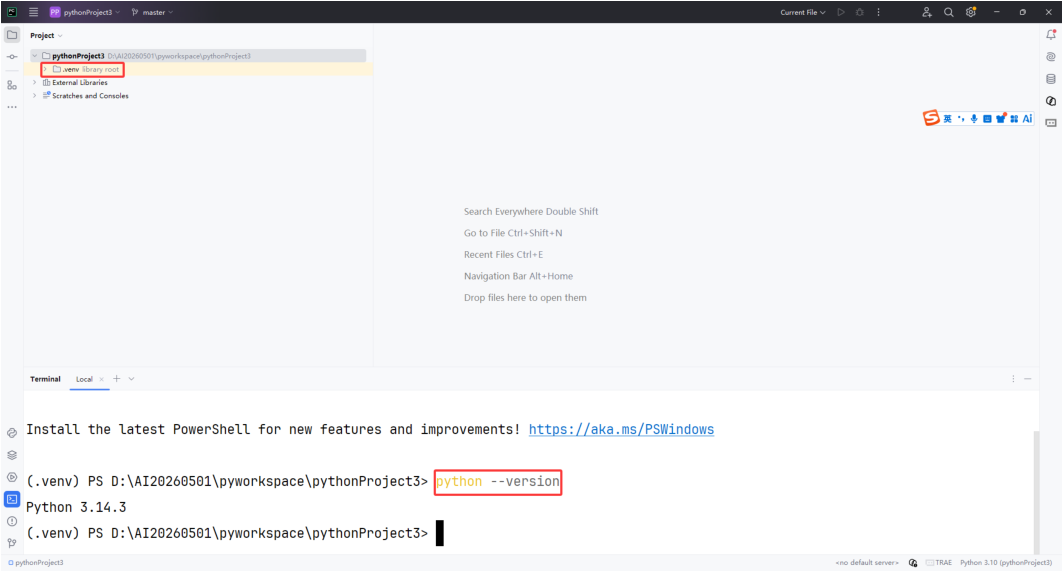Click the Debug bug icon
Screen dimensions: 1063x572
click(x=860, y=12)
